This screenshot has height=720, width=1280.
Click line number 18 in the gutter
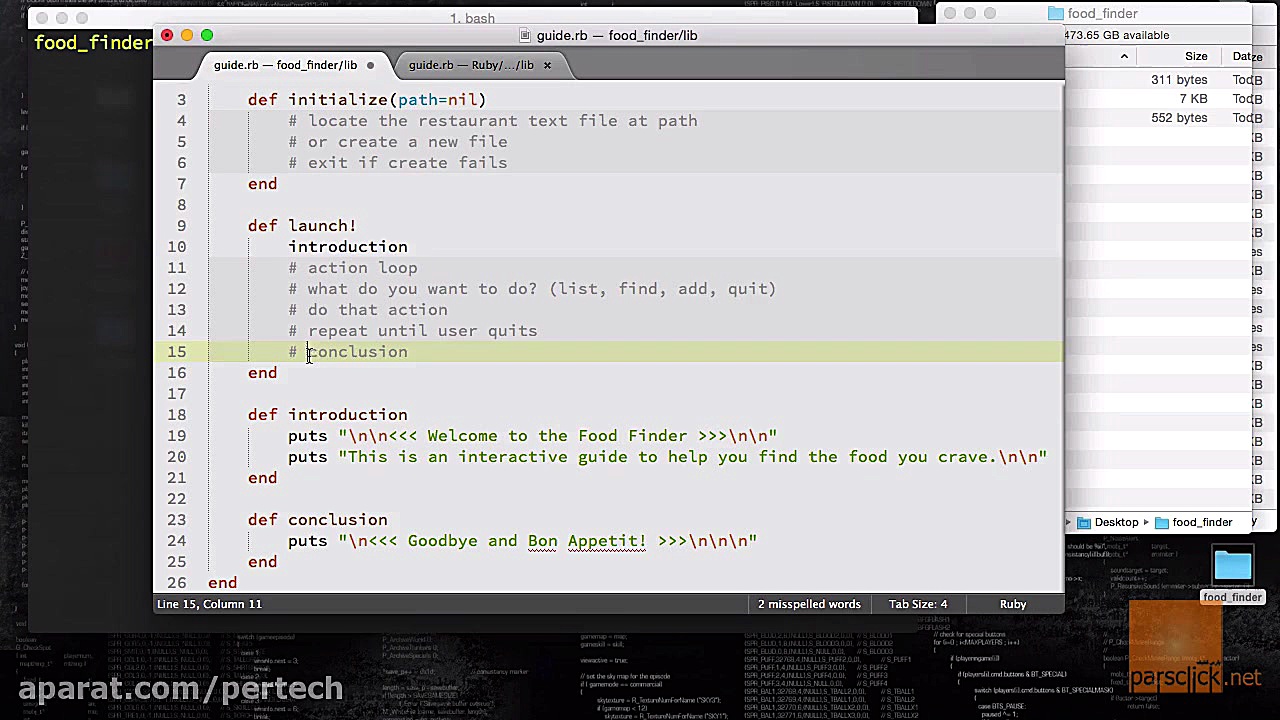[176, 415]
